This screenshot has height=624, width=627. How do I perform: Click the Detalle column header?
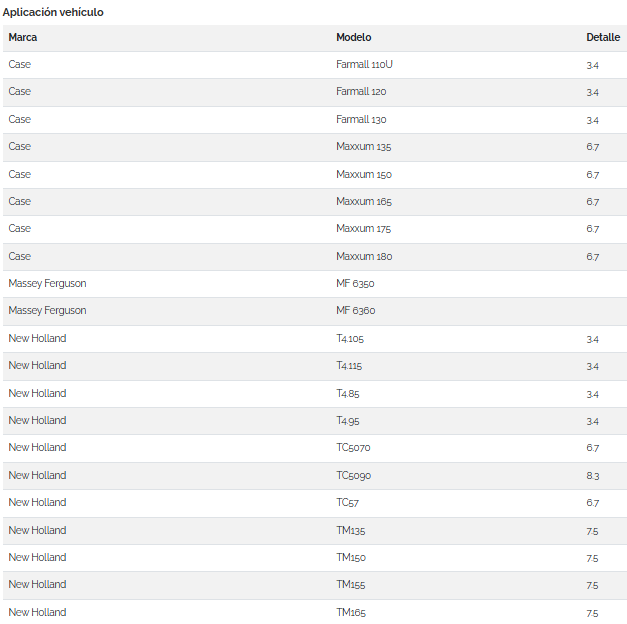coord(602,38)
